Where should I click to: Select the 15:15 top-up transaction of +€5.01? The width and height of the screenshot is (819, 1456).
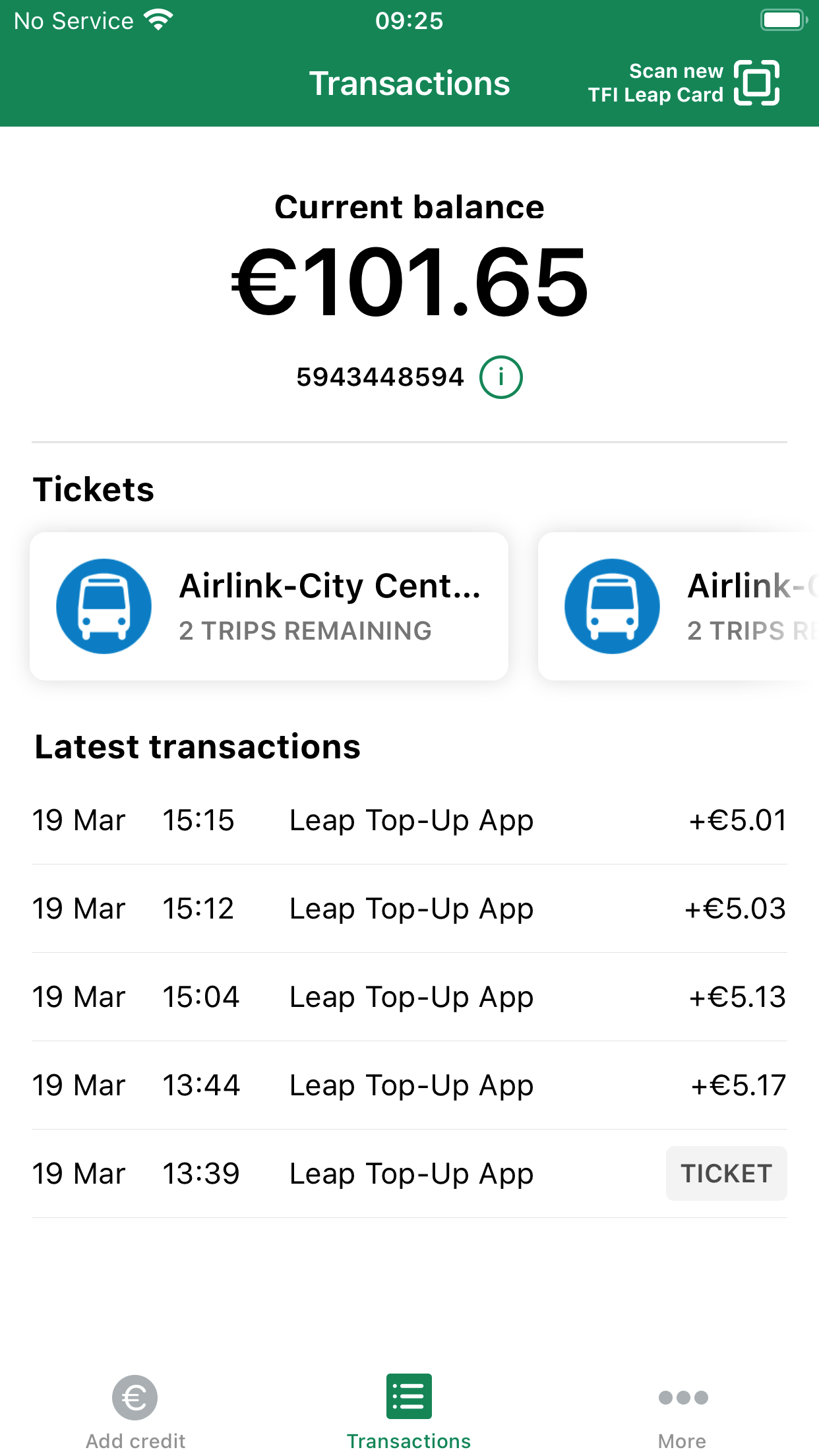[x=409, y=820]
